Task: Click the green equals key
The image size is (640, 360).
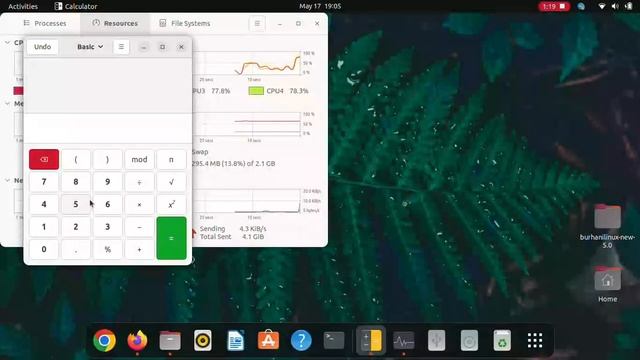Action: (171, 238)
